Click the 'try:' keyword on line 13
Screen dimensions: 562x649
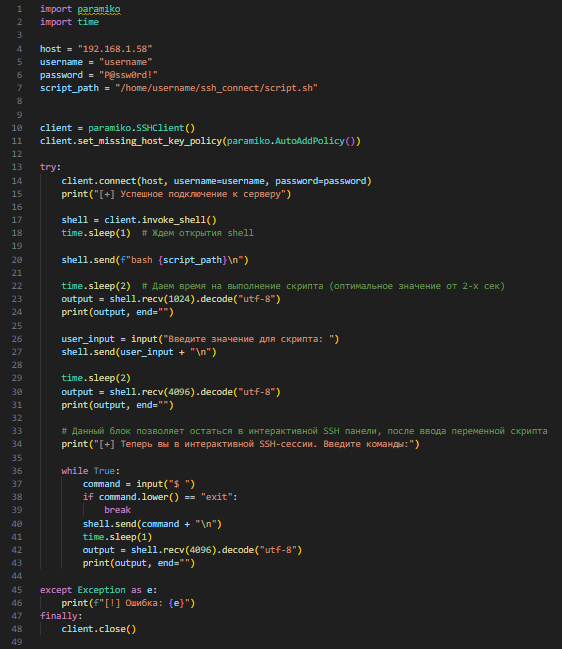[x=50, y=167]
